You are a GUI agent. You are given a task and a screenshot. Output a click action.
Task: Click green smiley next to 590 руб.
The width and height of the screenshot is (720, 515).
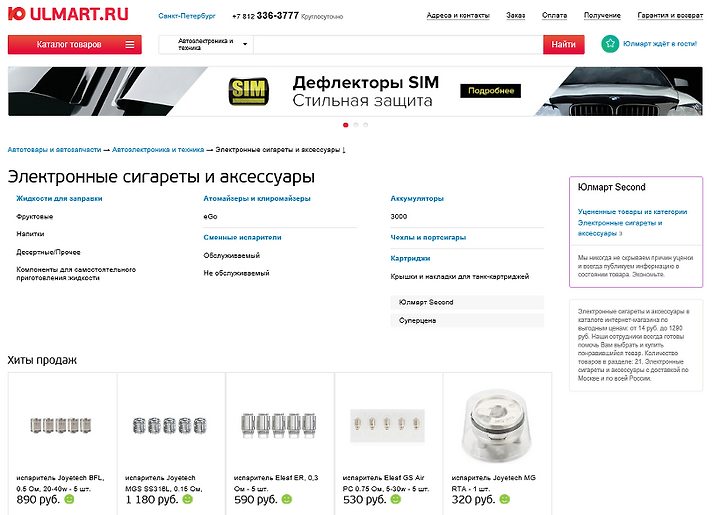point(287,499)
